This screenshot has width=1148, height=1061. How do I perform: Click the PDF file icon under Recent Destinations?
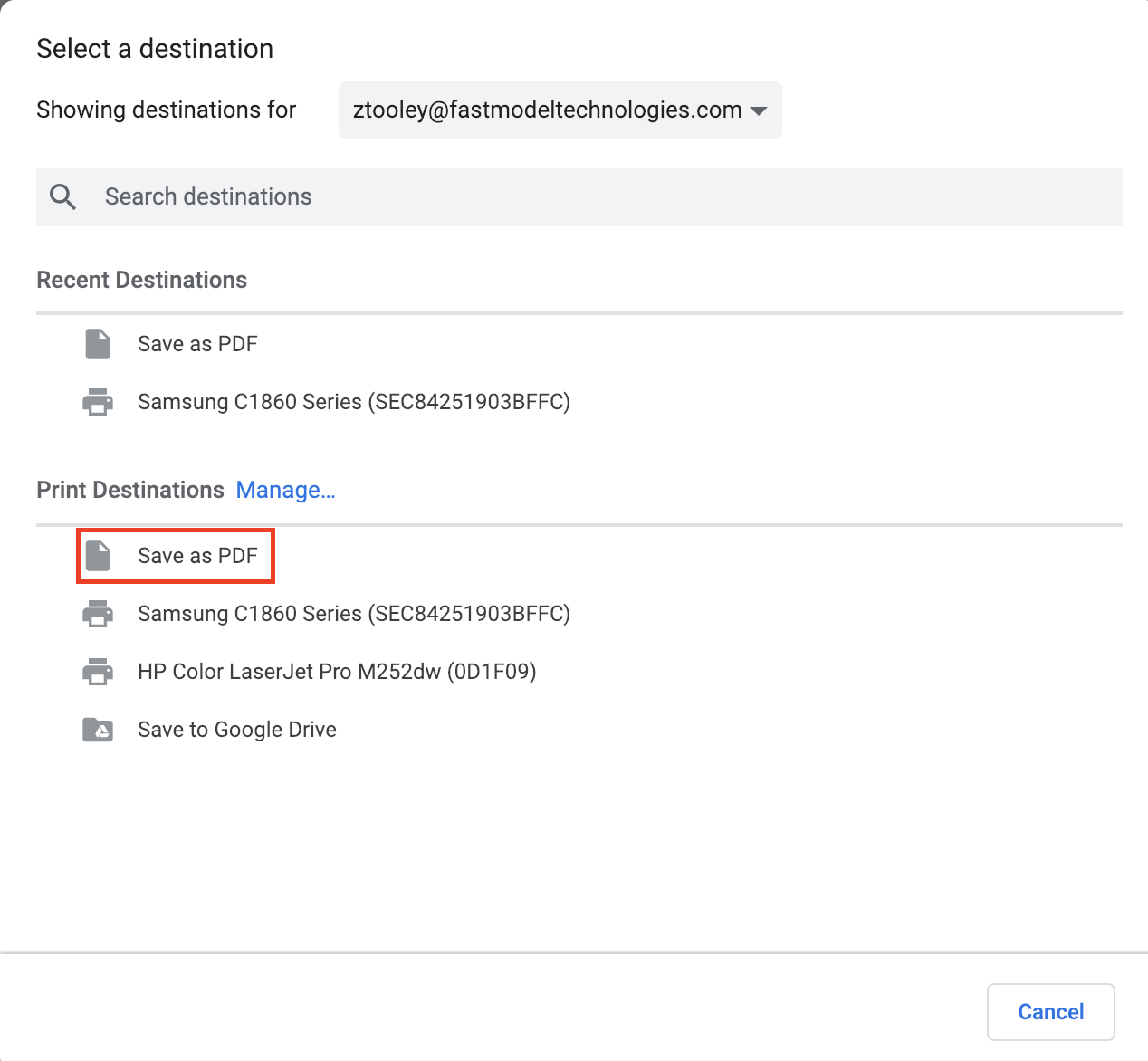(98, 344)
